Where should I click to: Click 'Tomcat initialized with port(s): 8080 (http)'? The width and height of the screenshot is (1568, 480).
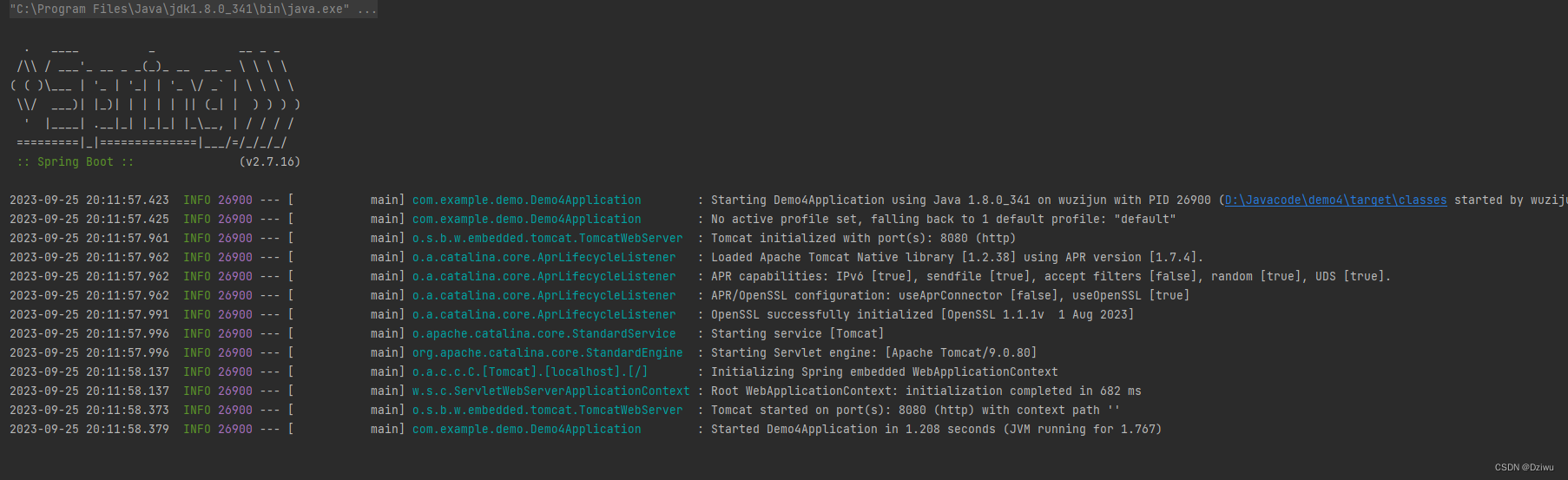coord(864,239)
